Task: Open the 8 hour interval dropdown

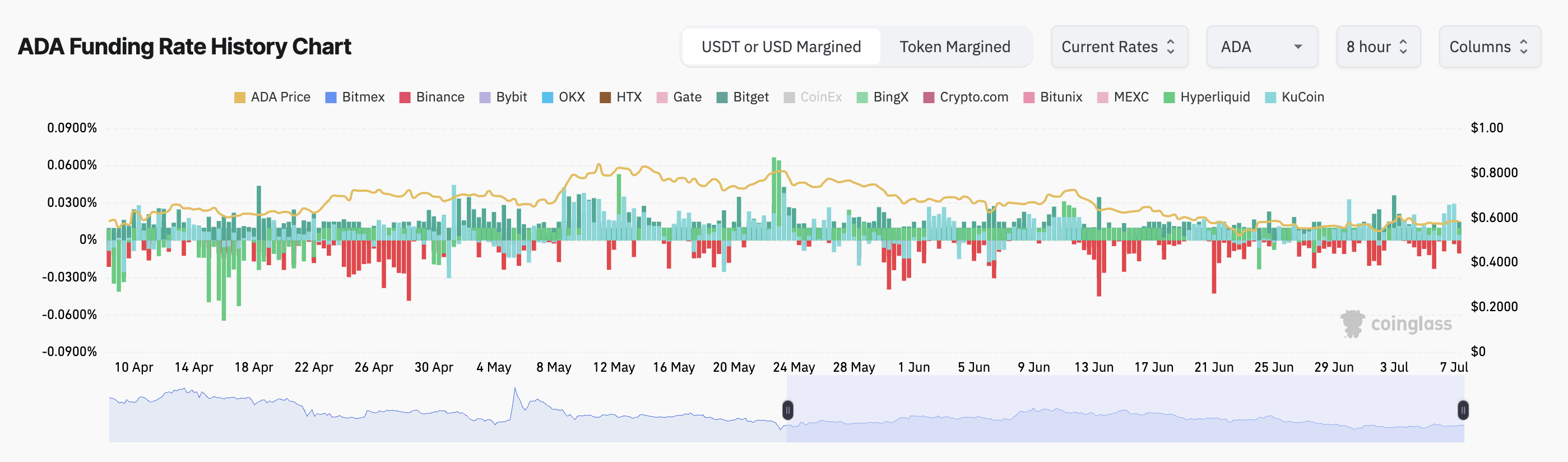Action: tap(1377, 47)
